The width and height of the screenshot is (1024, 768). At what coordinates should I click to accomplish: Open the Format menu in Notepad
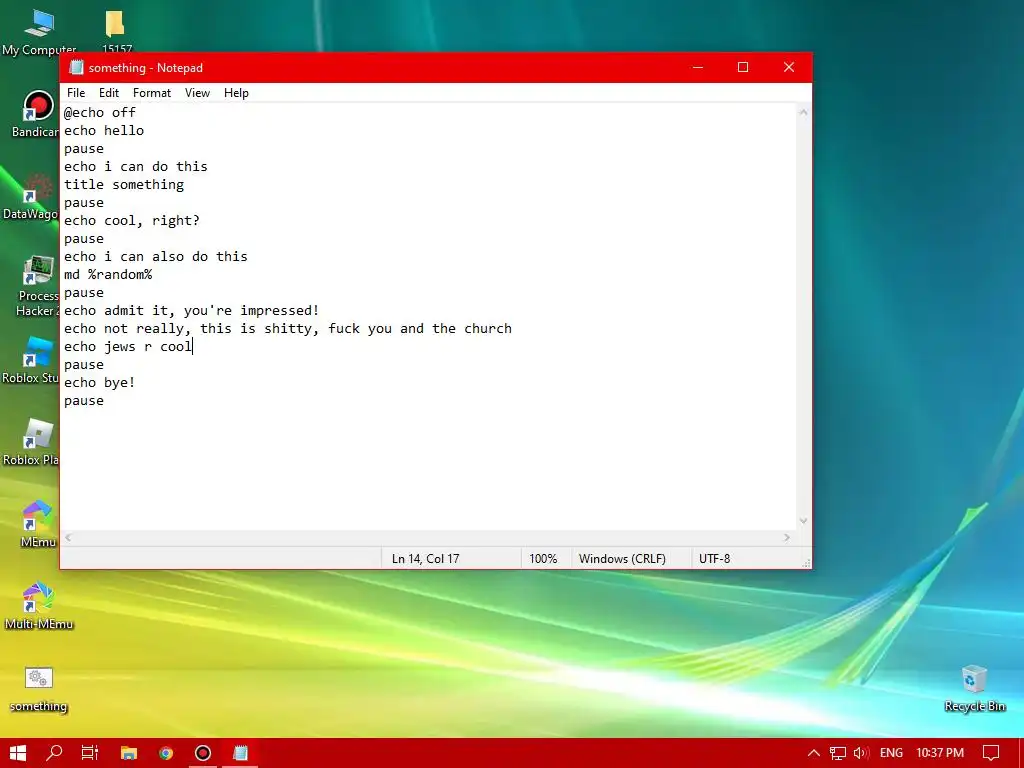pos(152,93)
